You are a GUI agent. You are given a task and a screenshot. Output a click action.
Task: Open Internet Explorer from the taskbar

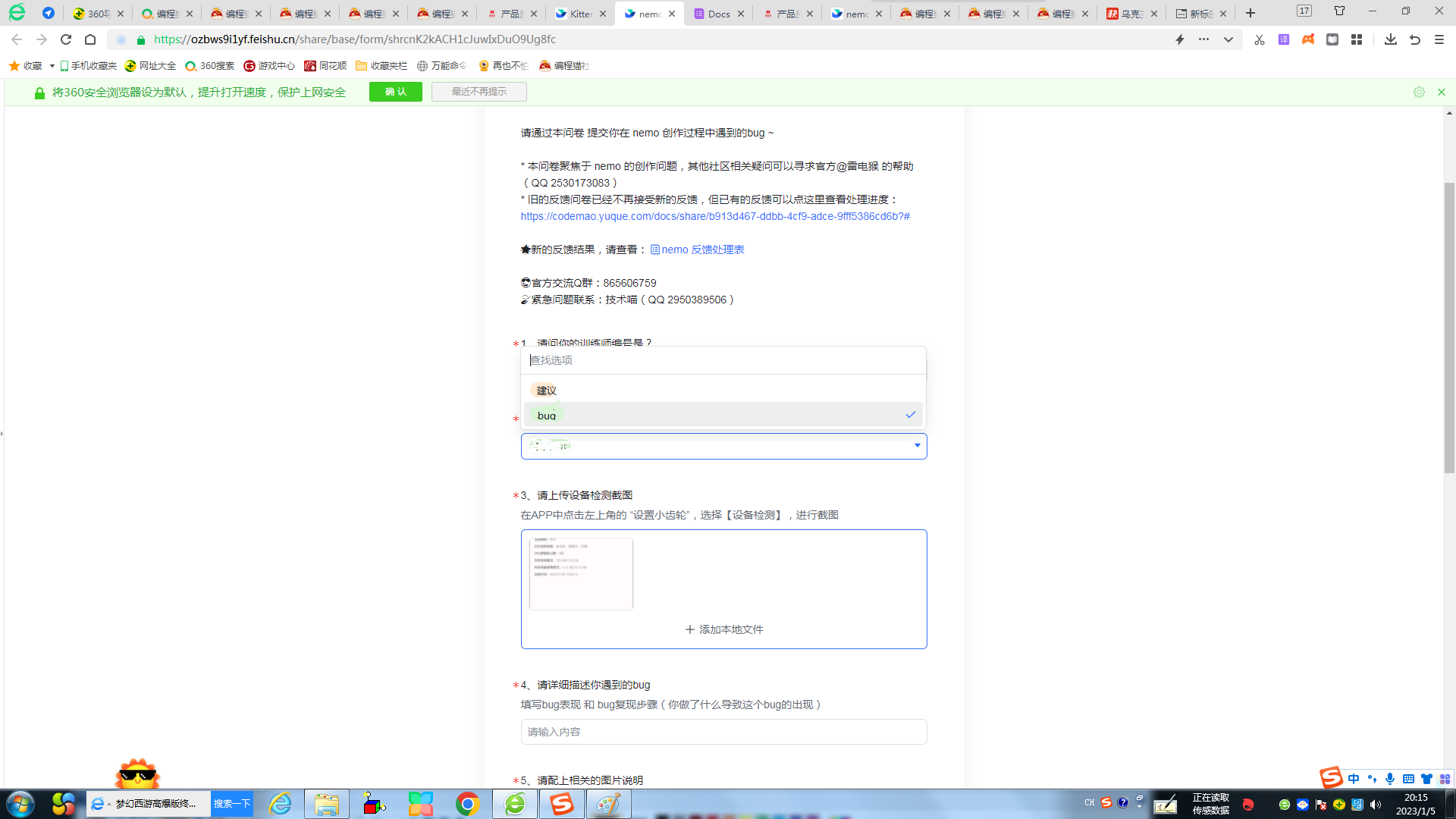click(x=281, y=804)
